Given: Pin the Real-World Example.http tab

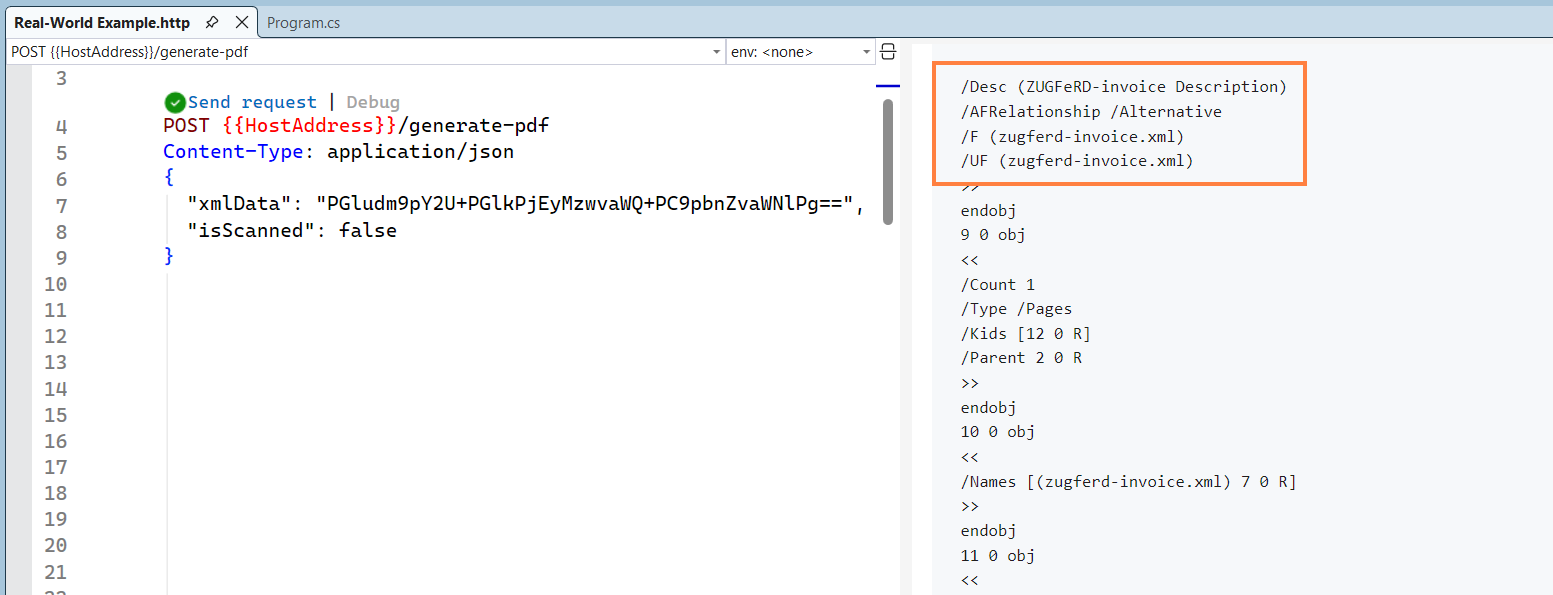Looking at the screenshot, I should pos(212,21).
